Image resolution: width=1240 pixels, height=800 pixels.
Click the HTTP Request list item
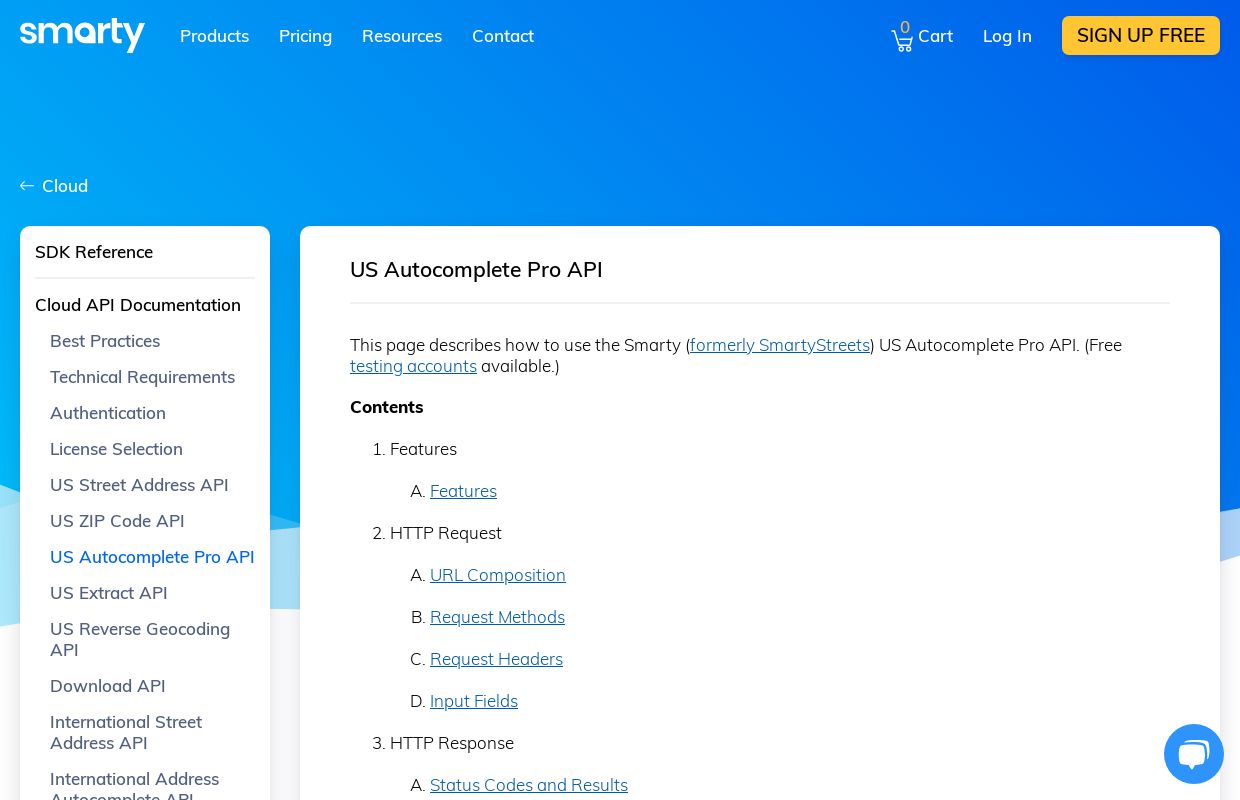(446, 533)
